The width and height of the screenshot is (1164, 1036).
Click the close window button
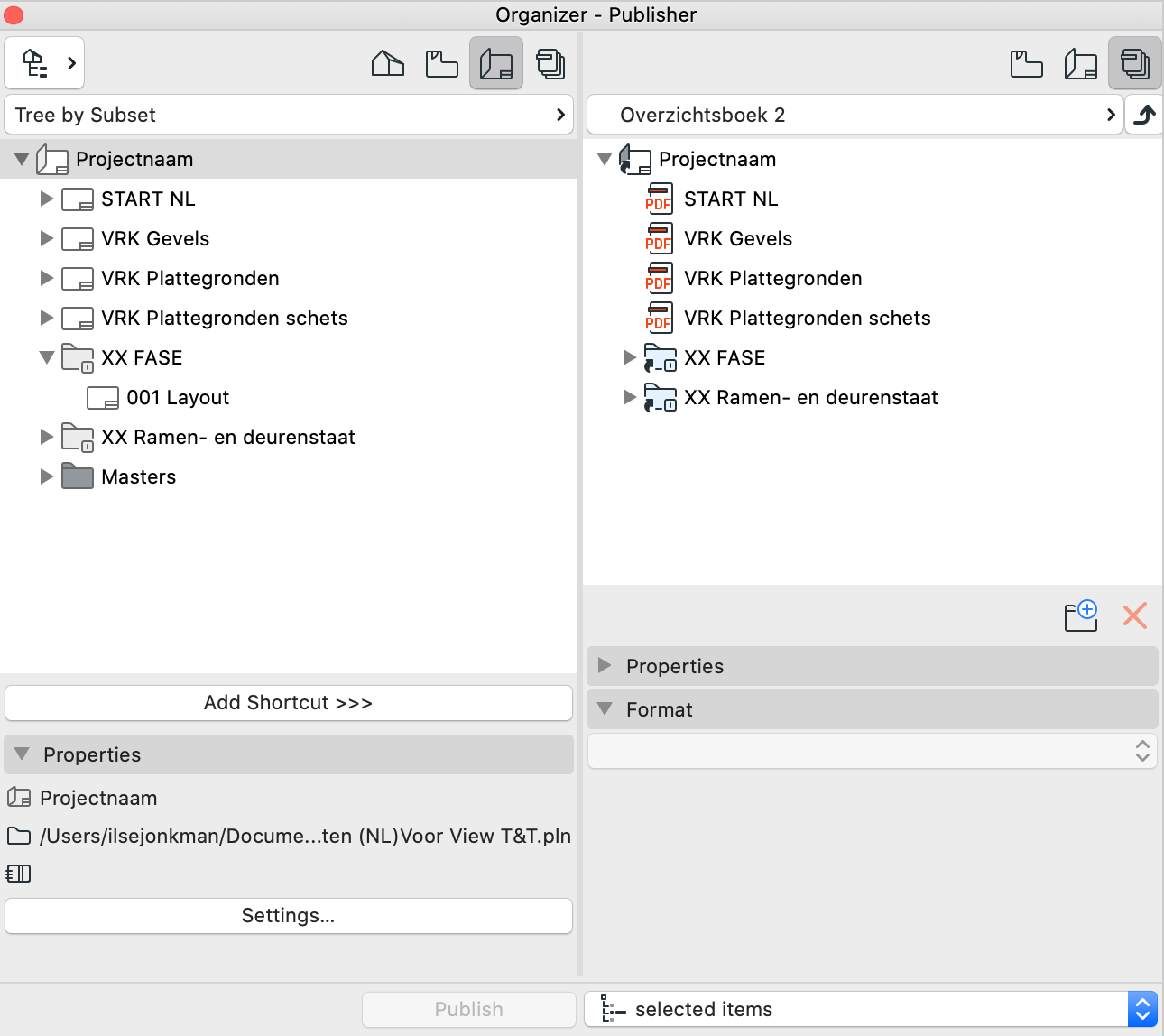coord(14,15)
